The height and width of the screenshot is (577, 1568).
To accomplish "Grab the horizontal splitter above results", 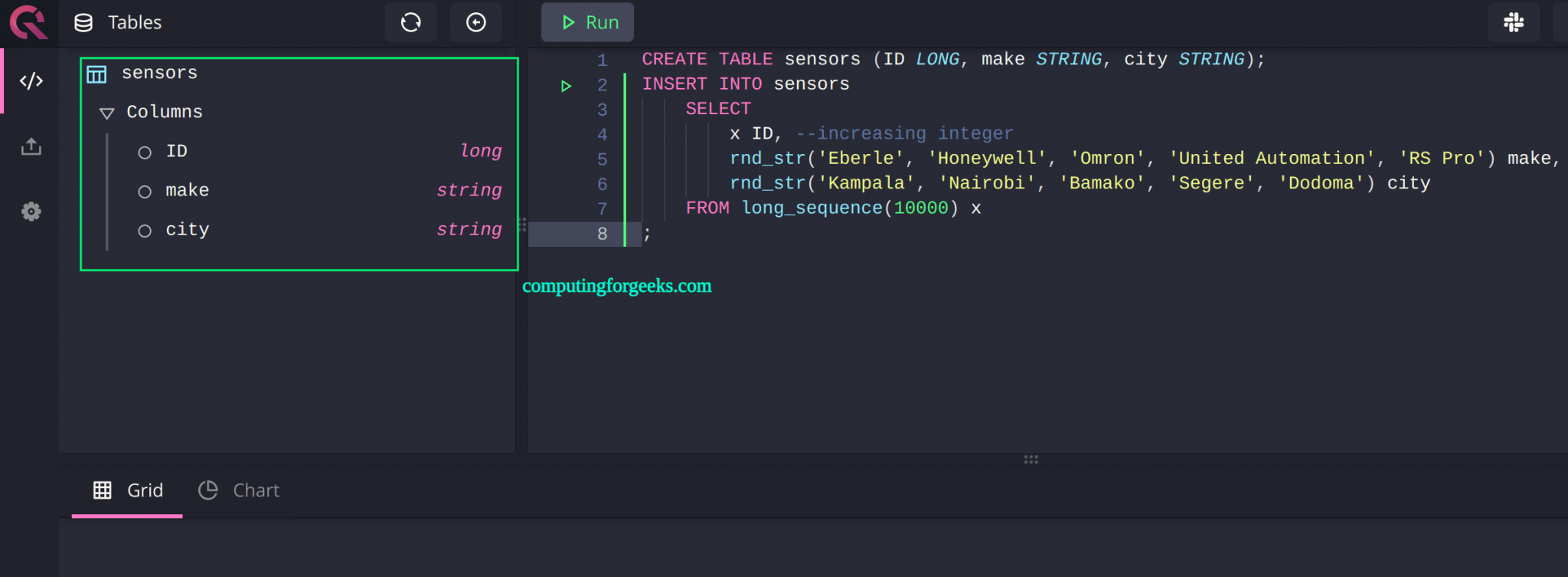I will click(x=1031, y=460).
